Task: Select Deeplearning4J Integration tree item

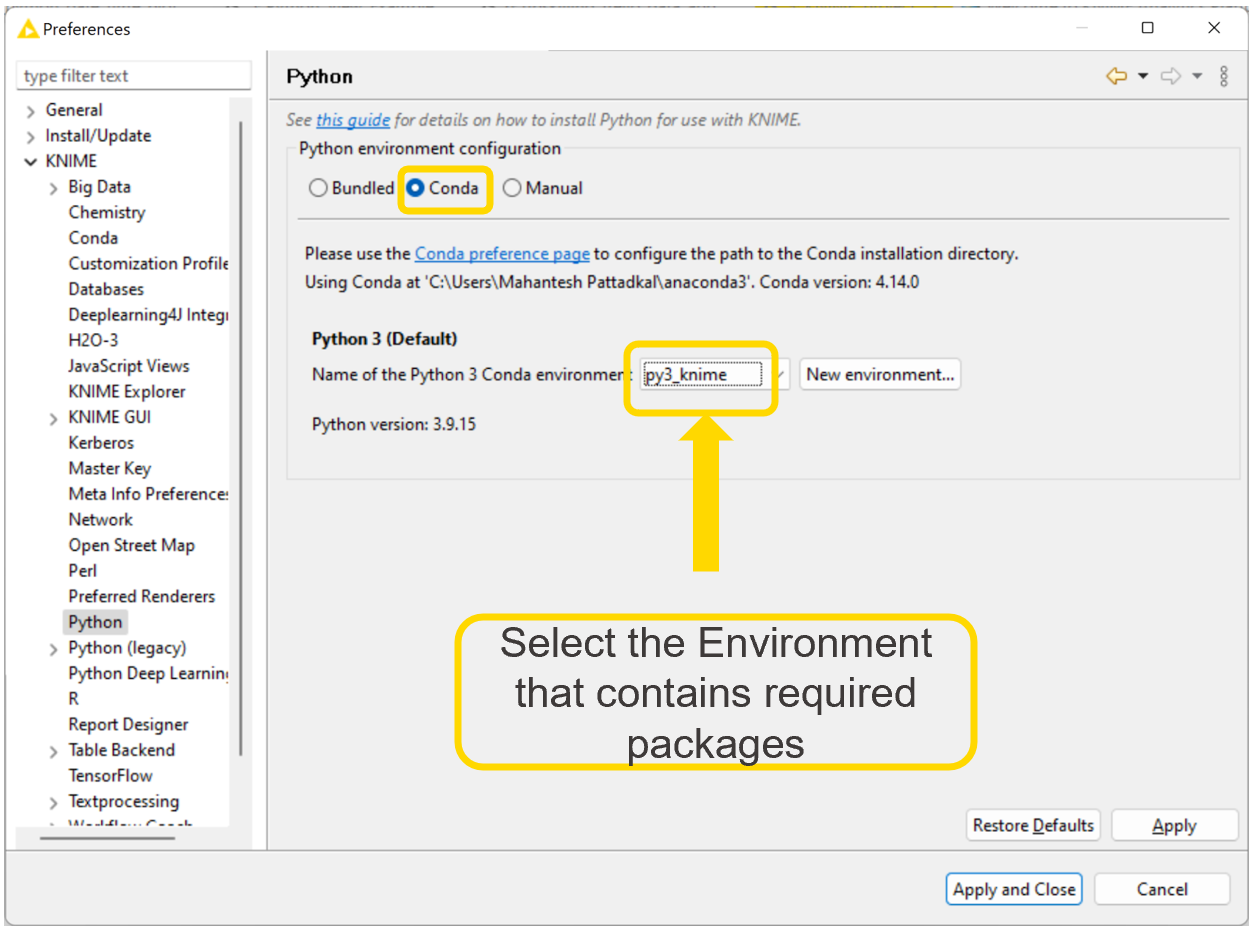Action: click(148, 315)
